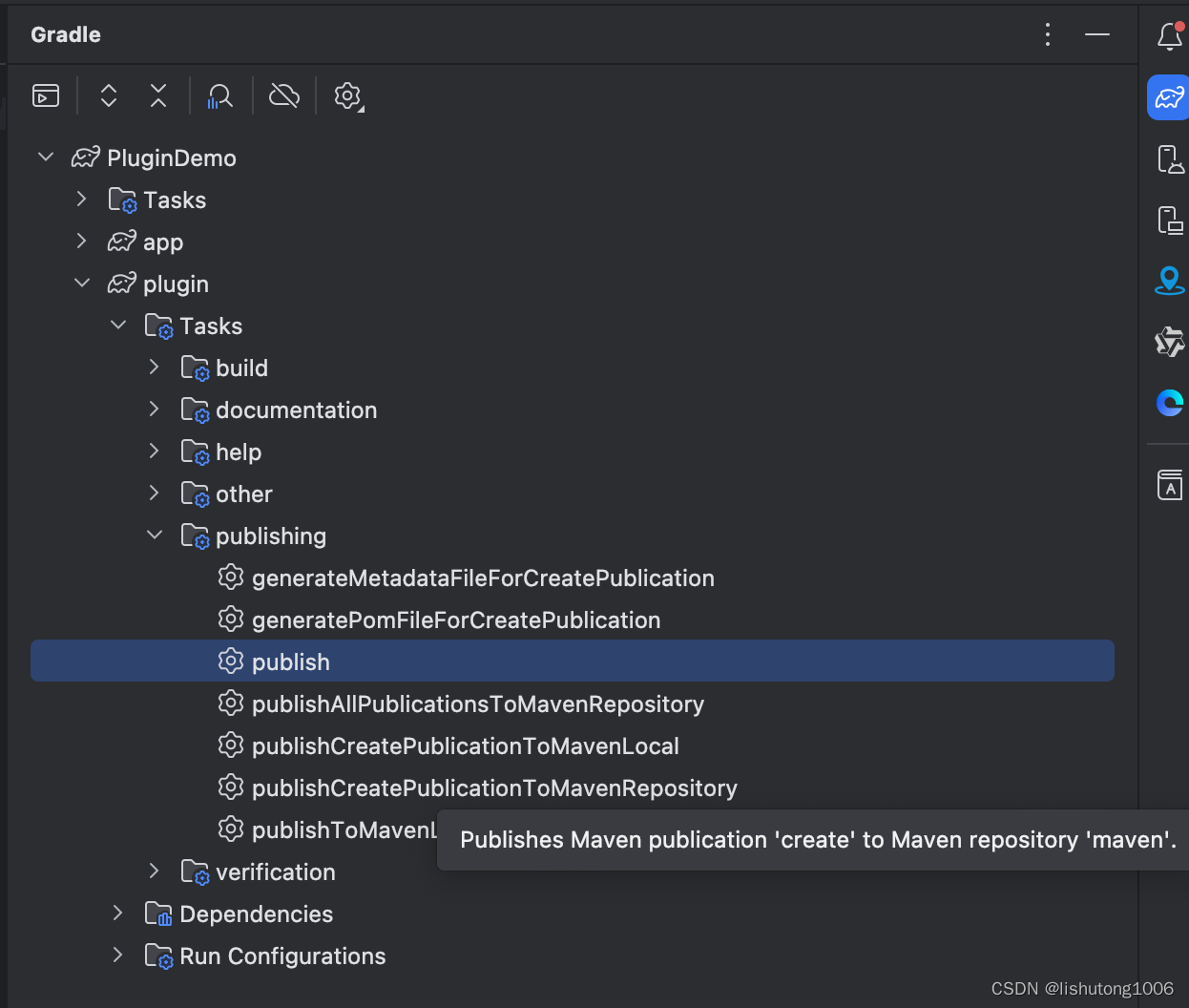Viewport: 1189px width, 1008px height.
Task: Select the PluginDemo project label
Action: pyautogui.click(x=172, y=157)
